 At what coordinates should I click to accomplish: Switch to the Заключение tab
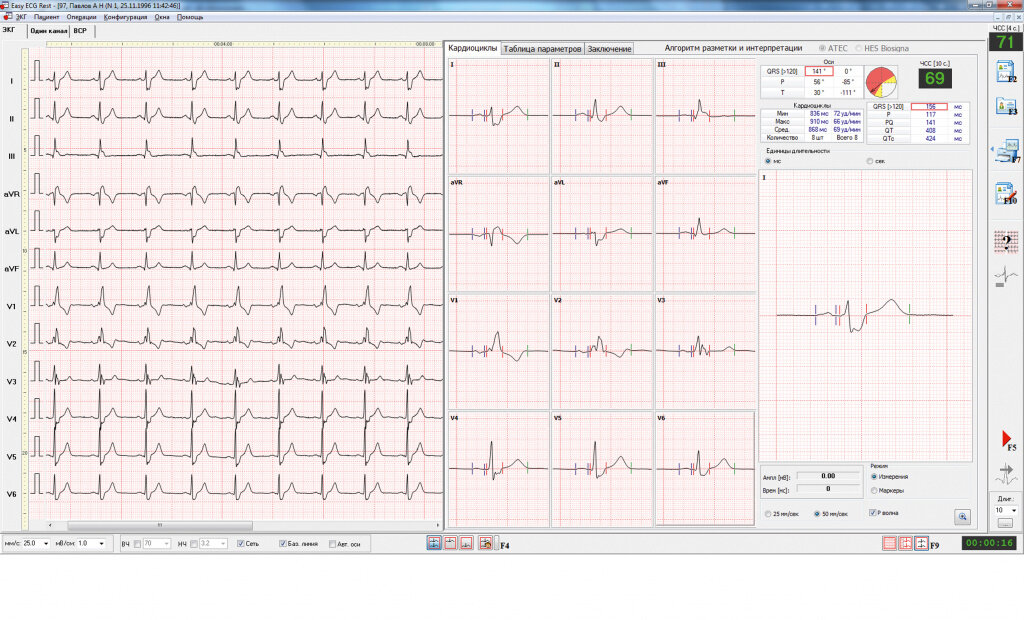tap(609, 48)
